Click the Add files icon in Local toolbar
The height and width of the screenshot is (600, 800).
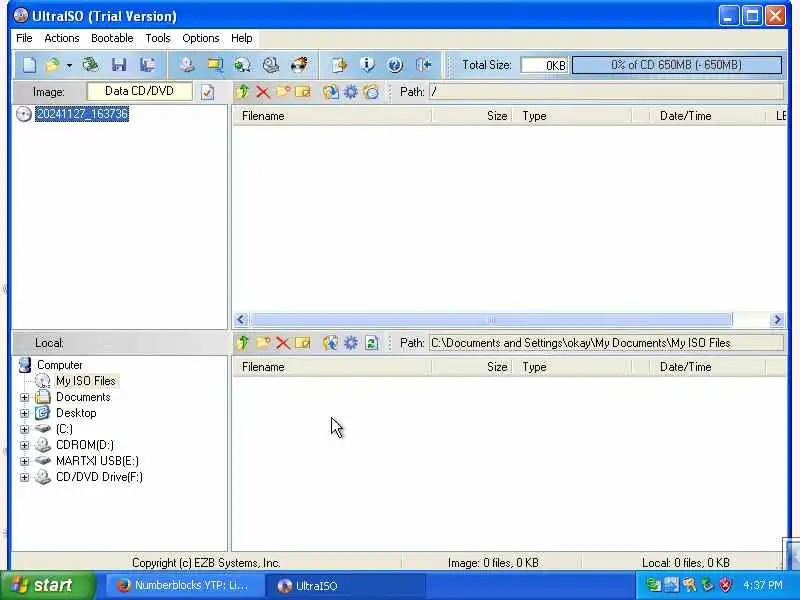coord(331,343)
